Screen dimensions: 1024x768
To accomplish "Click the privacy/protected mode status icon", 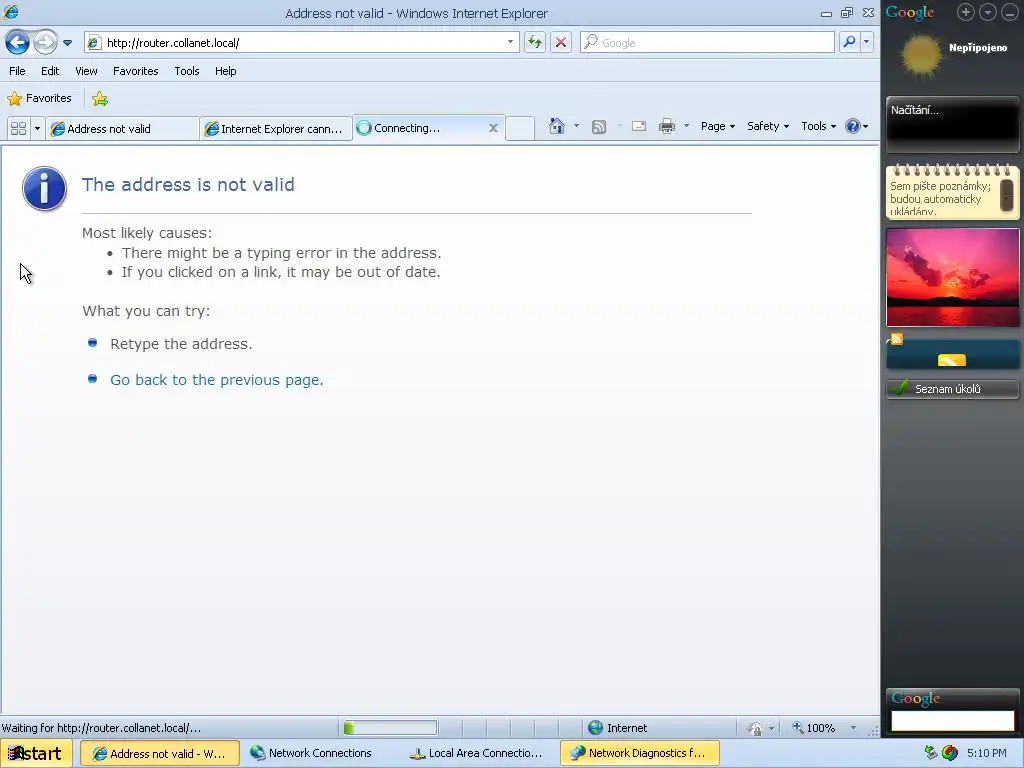I will (x=755, y=728).
